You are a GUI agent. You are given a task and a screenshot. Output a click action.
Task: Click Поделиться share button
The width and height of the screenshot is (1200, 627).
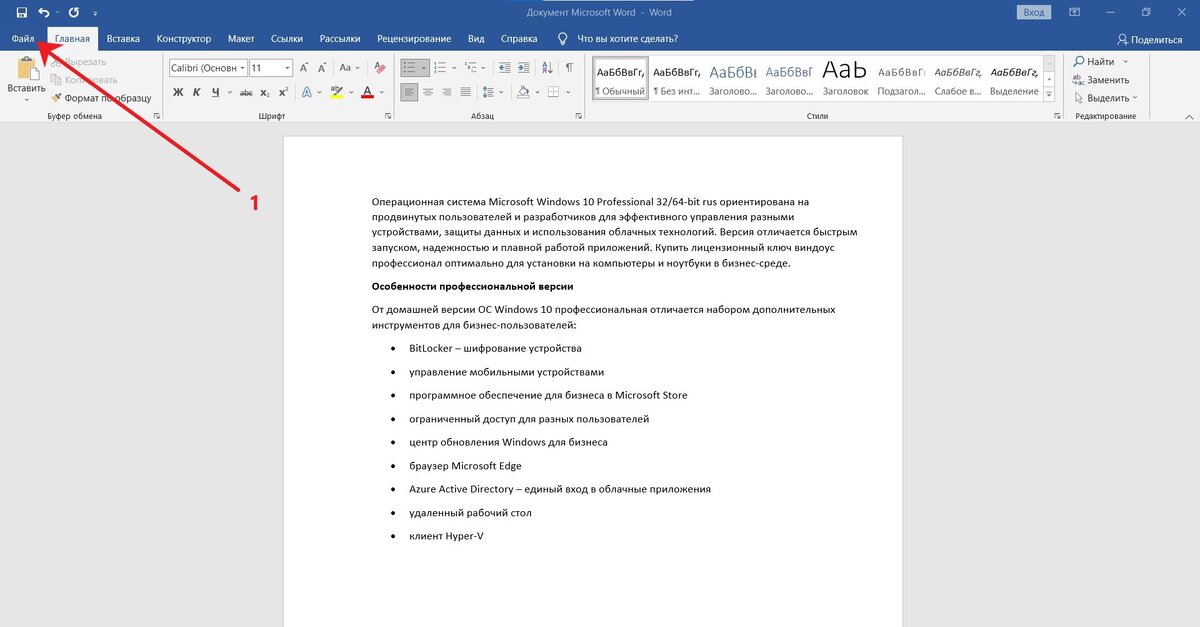[x=1150, y=39]
